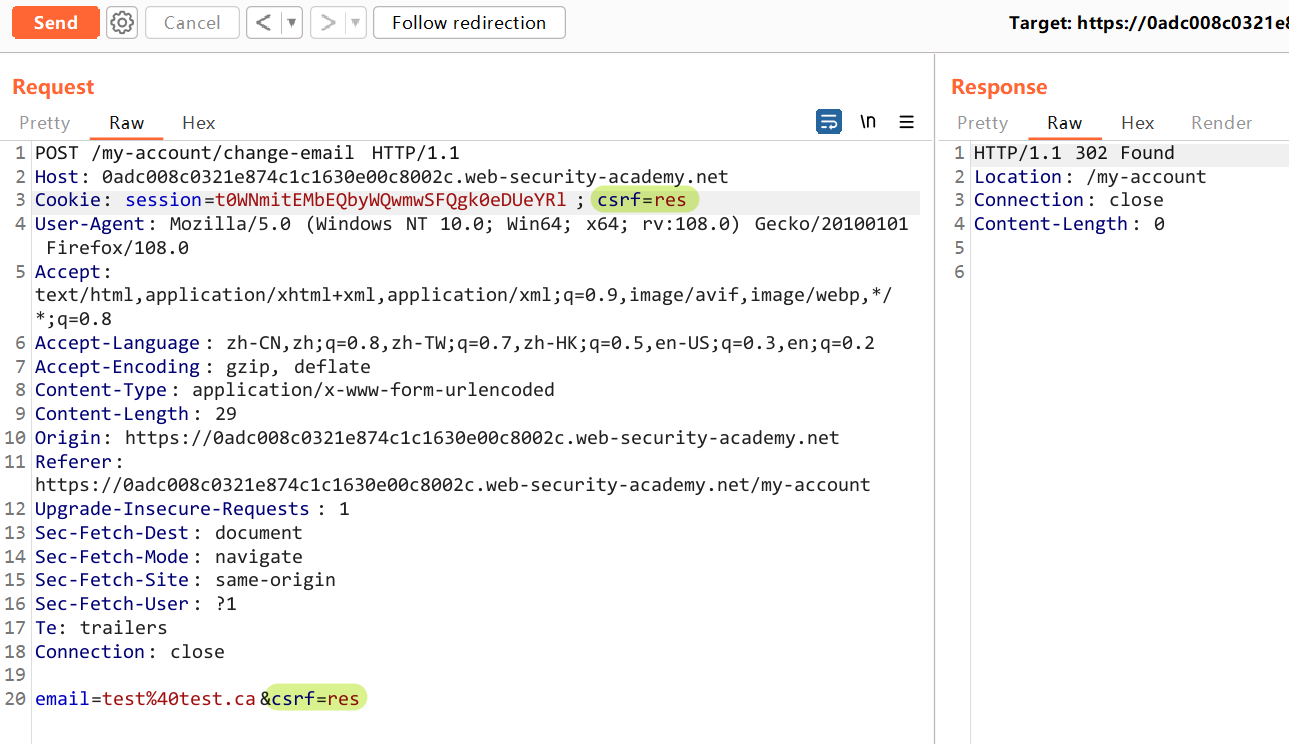Image resolution: width=1289 pixels, height=744 pixels.
Task: Open the Response Render tab
Action: tap(1221, 123)
